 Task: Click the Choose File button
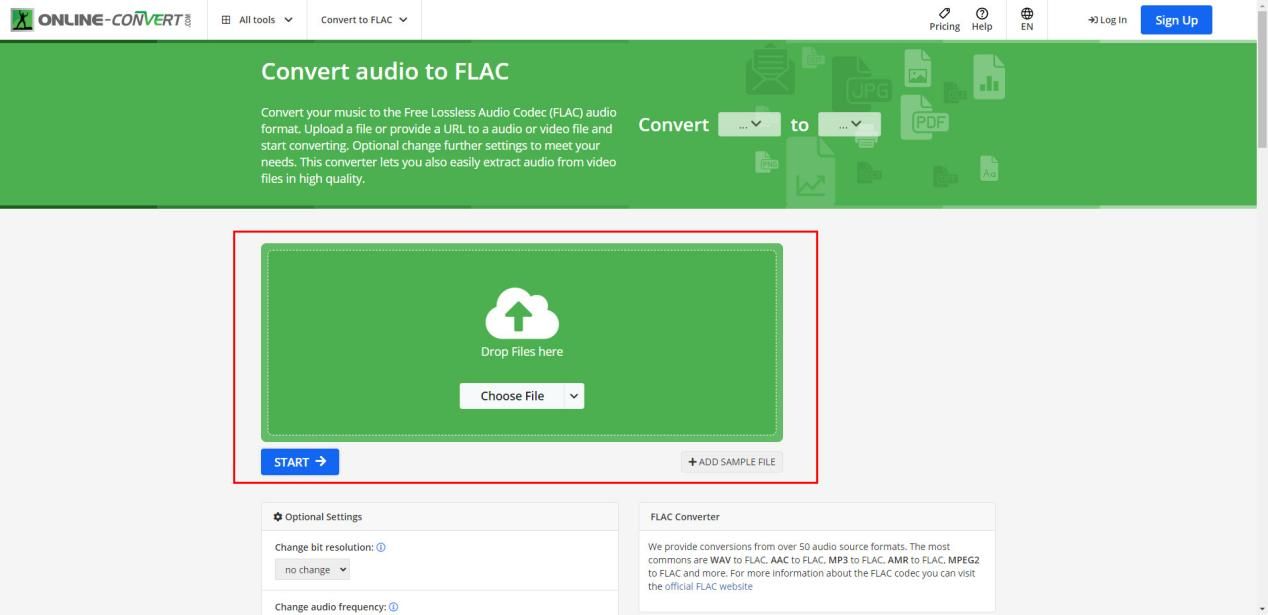tap(512, 396)
